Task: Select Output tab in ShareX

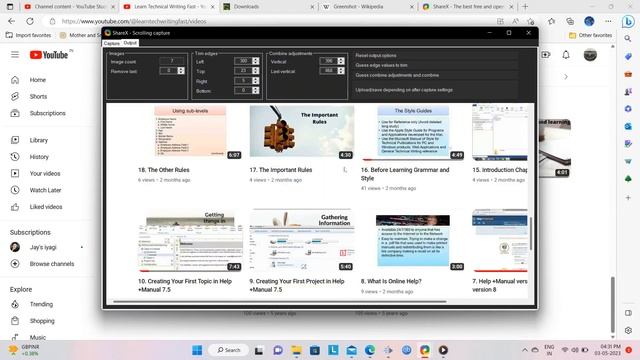Action: click(x=130, y=43)
